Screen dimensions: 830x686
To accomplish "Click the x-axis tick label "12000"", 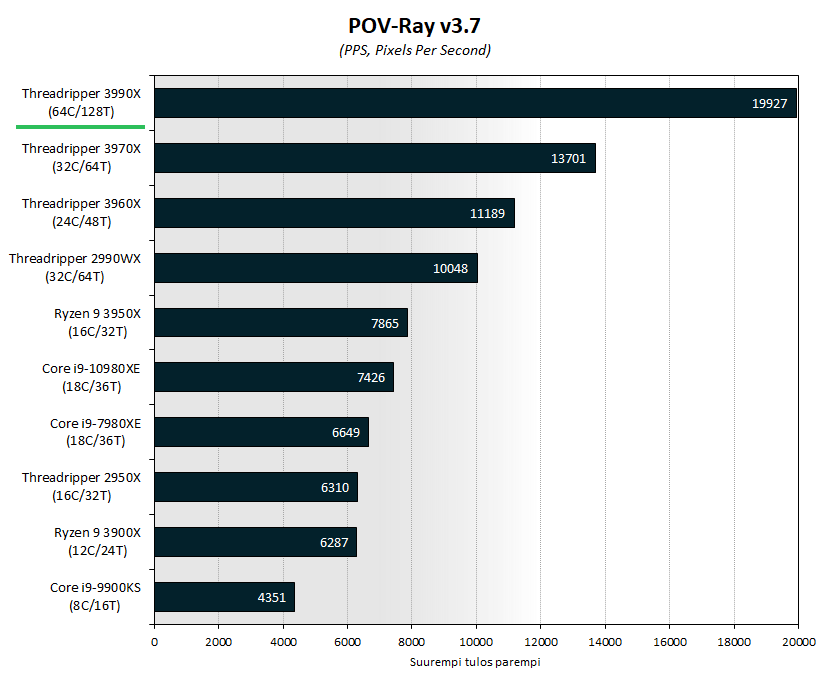I will 540,642.
